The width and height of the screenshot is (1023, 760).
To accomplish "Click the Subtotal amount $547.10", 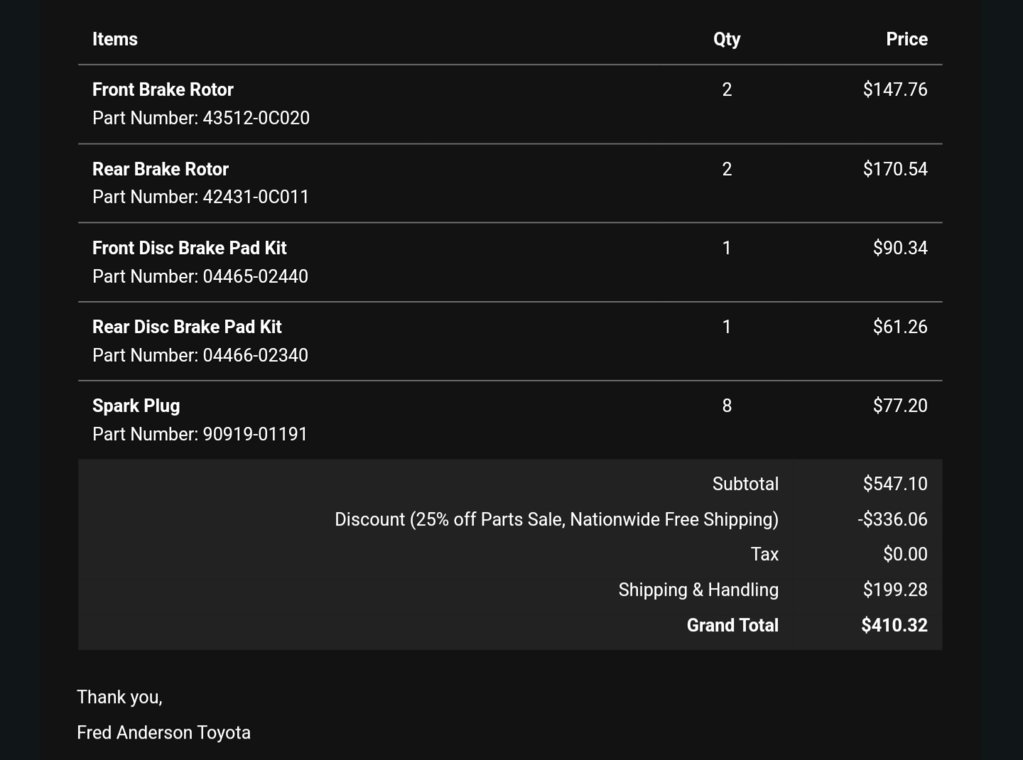I will [895, 483].
